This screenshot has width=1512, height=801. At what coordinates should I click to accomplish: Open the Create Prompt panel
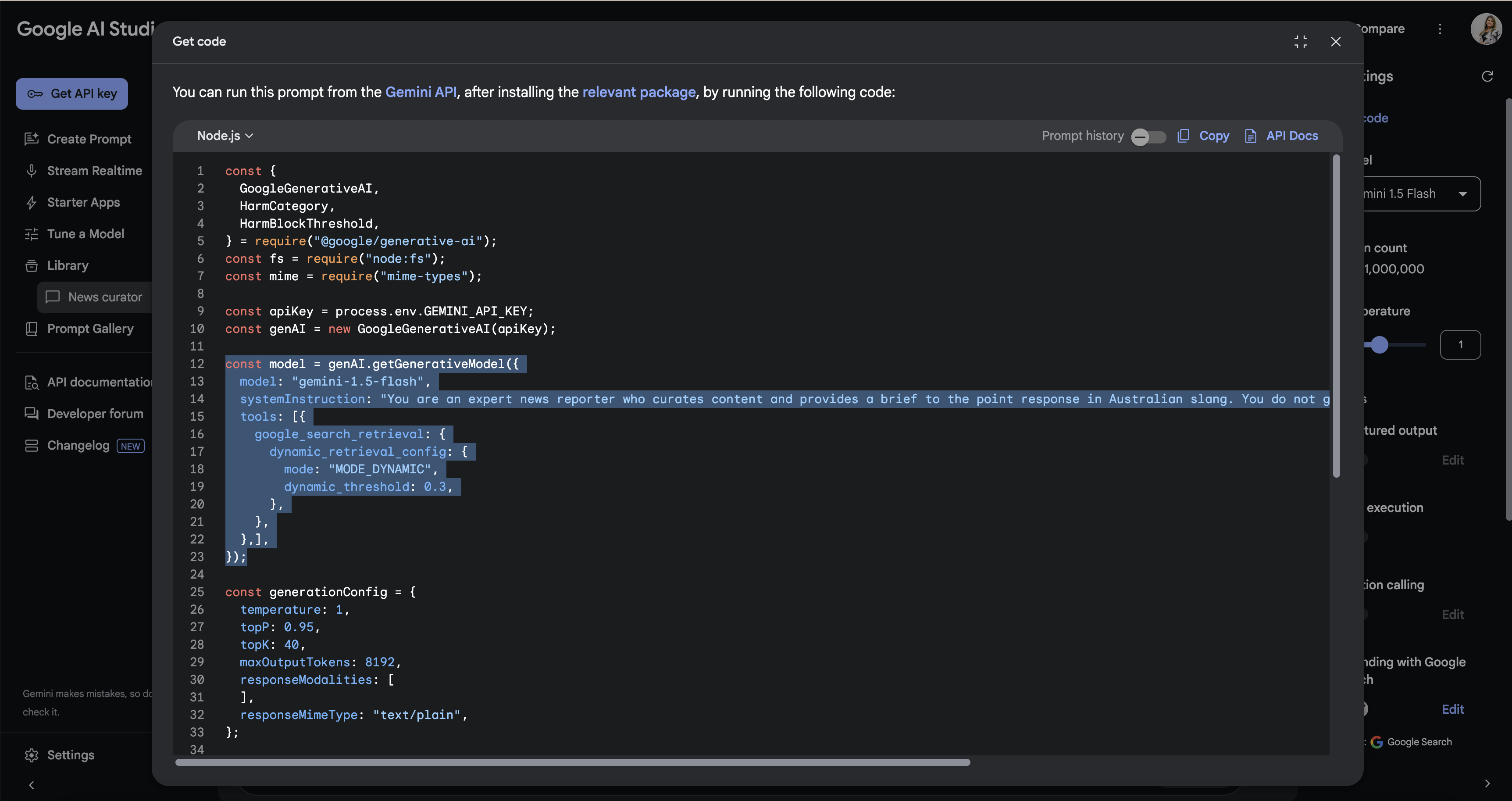point(89,139)
